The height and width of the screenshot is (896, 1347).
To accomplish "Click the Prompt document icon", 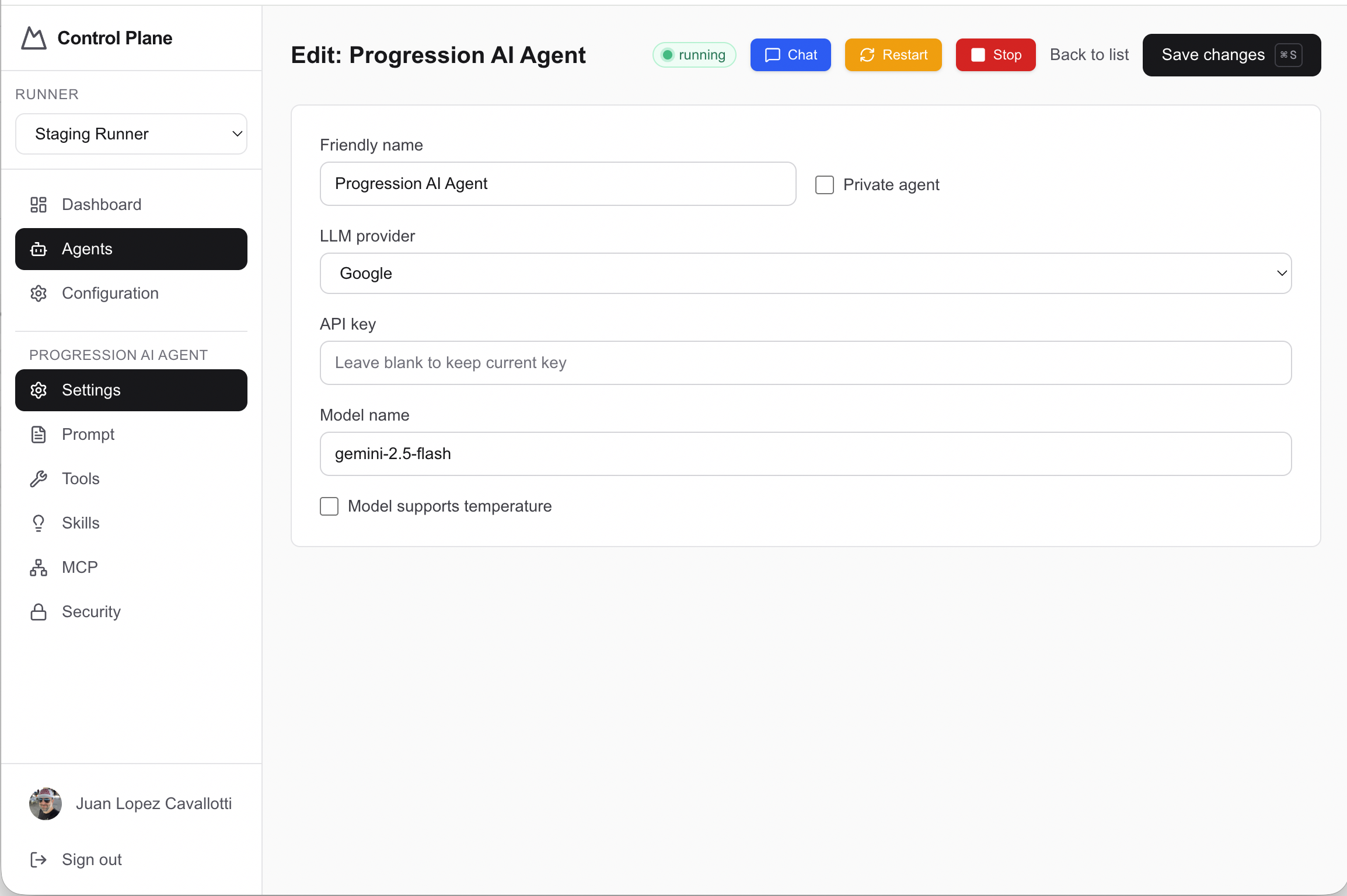I will tap(39, 435).
